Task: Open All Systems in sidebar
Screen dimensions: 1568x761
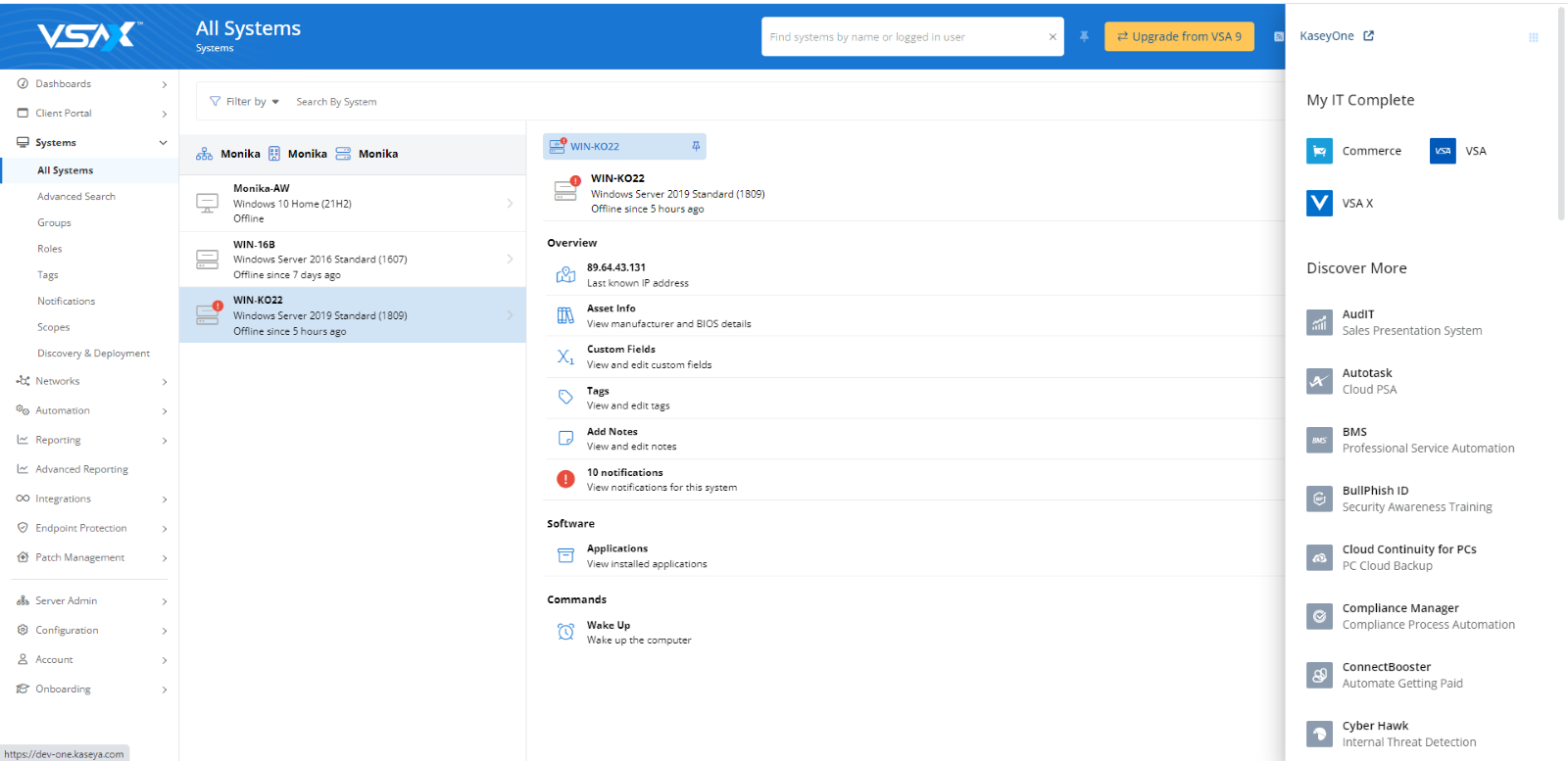Action: click(x=89, y=170)
